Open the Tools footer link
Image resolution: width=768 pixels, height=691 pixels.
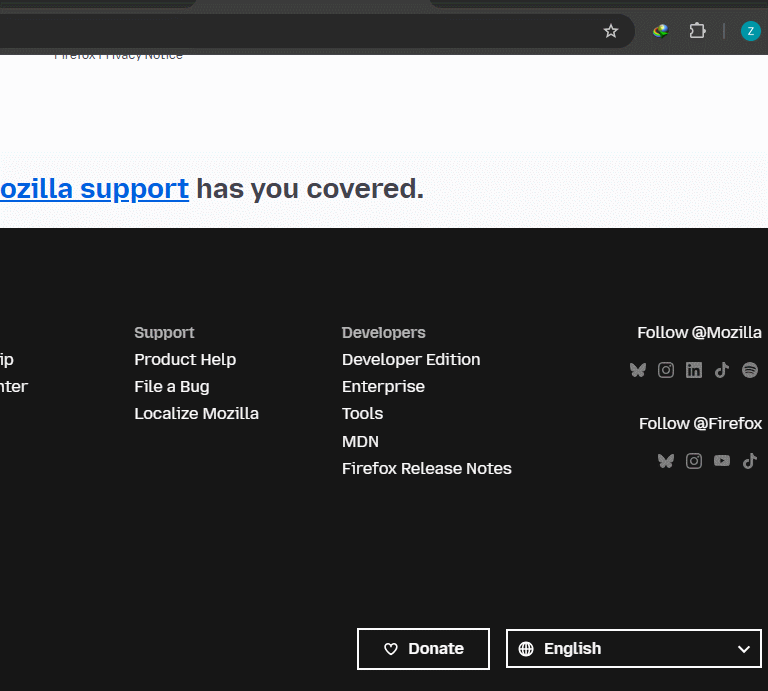(x=362, y=413)
